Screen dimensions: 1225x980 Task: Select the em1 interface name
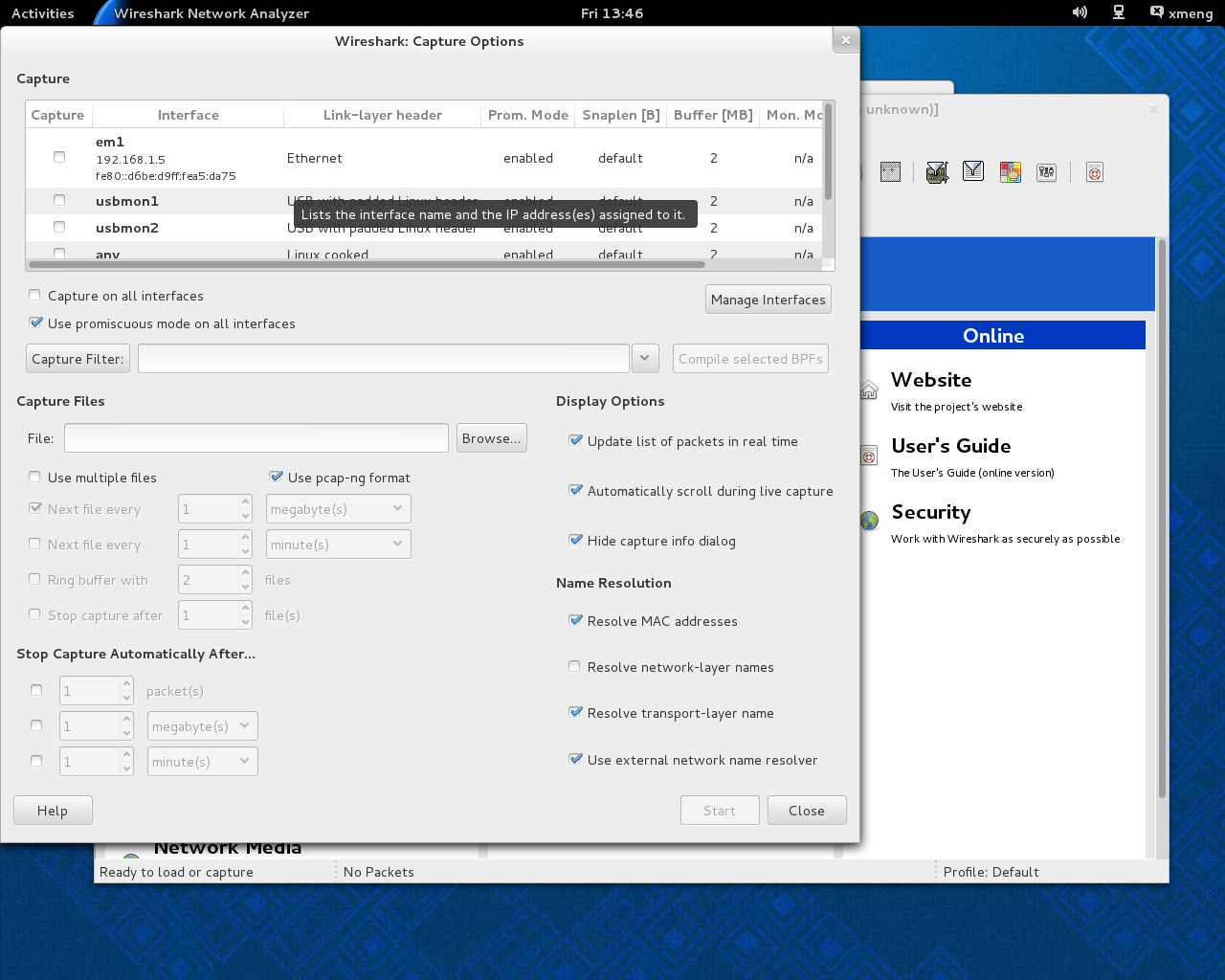point(110,142)
